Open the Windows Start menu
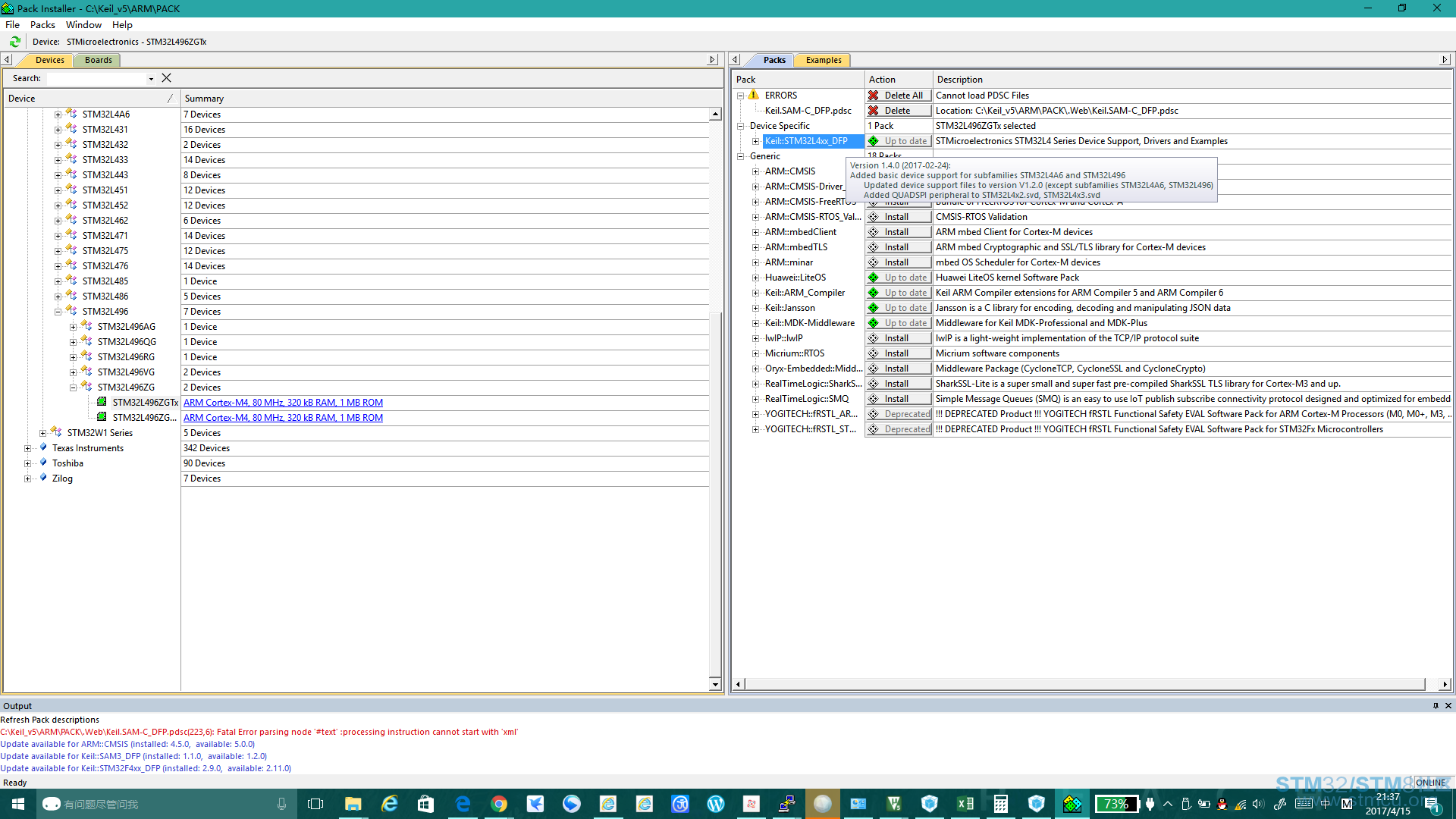The height and width of the screenshot is (819, 1456). click(x=18, y=804)
